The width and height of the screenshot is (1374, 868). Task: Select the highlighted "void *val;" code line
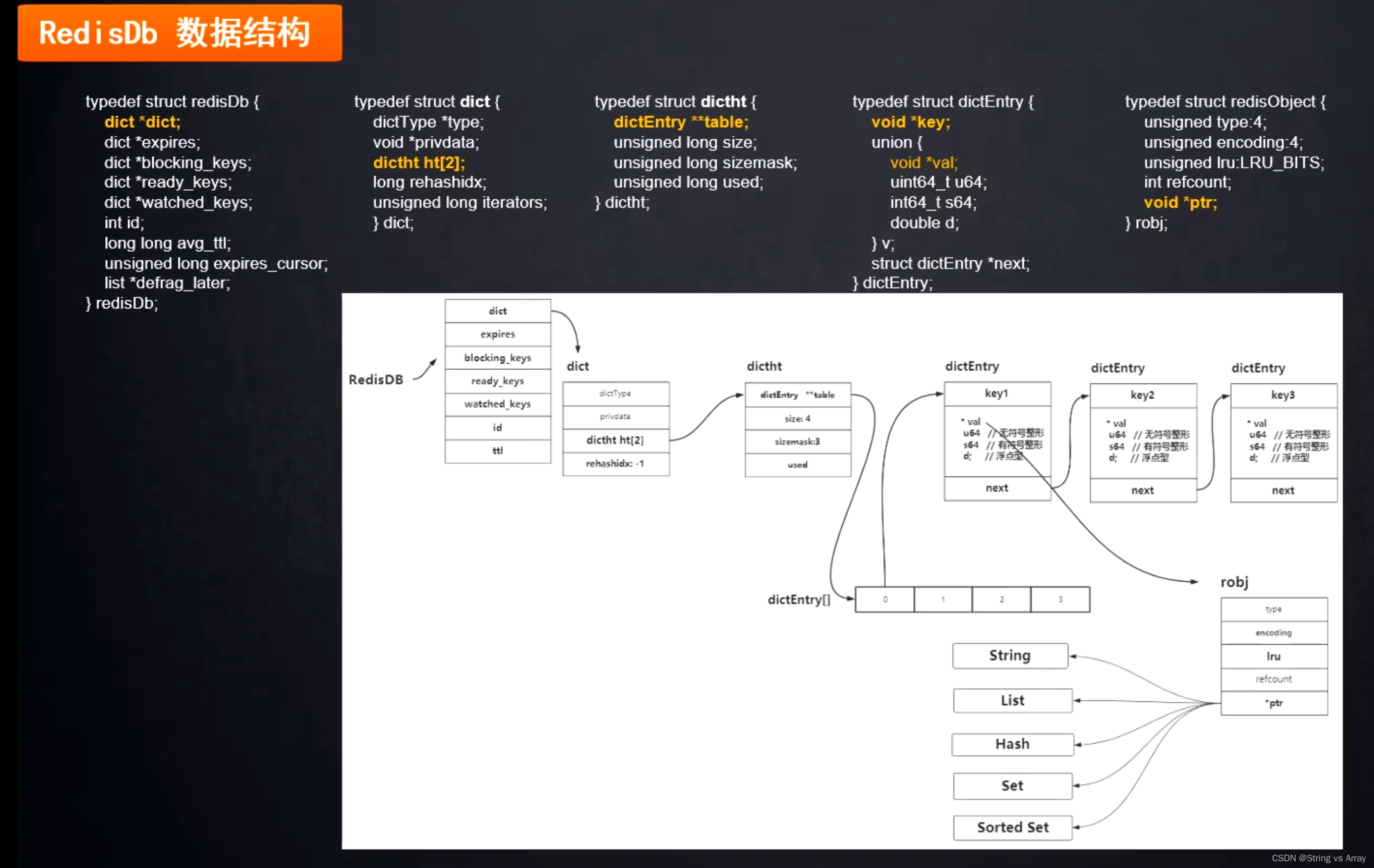(924, 163)
